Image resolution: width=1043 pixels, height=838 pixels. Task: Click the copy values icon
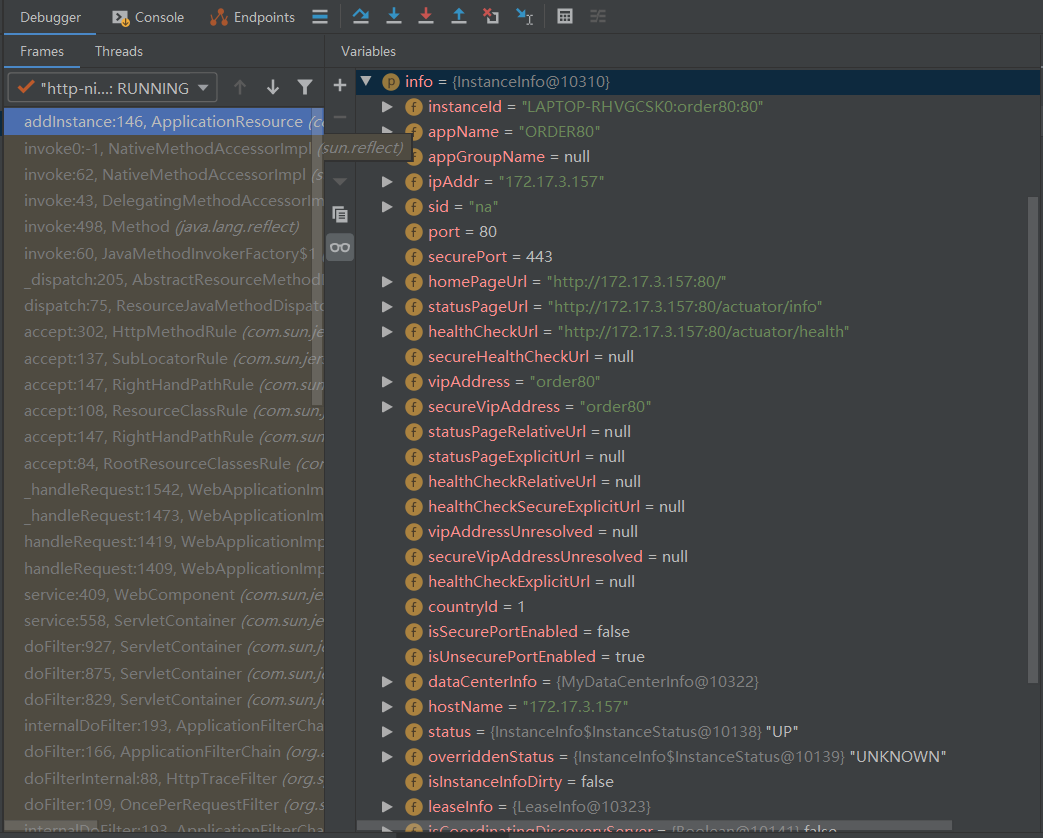tap(340, 214)
